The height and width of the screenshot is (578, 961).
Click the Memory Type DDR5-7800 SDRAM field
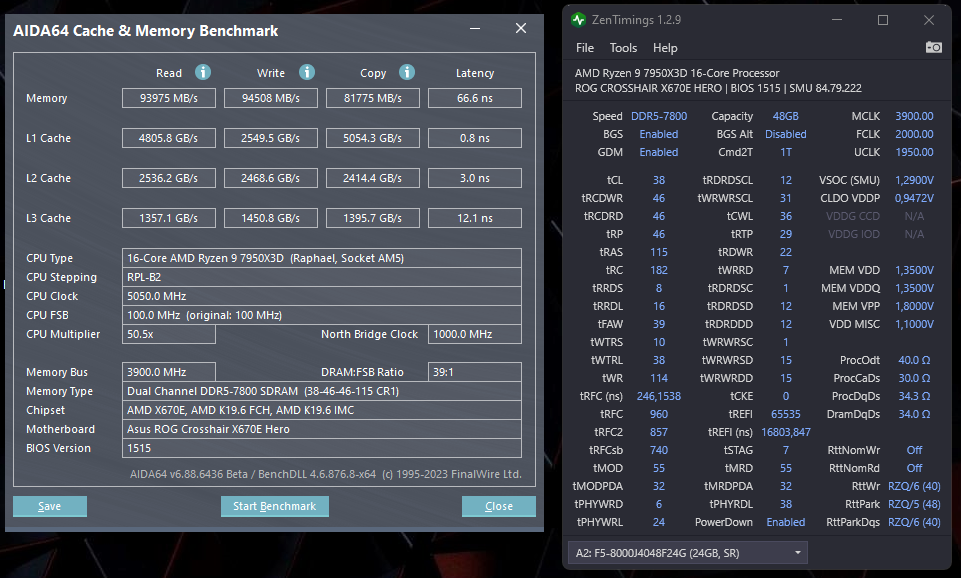click(x=322, y=391)
